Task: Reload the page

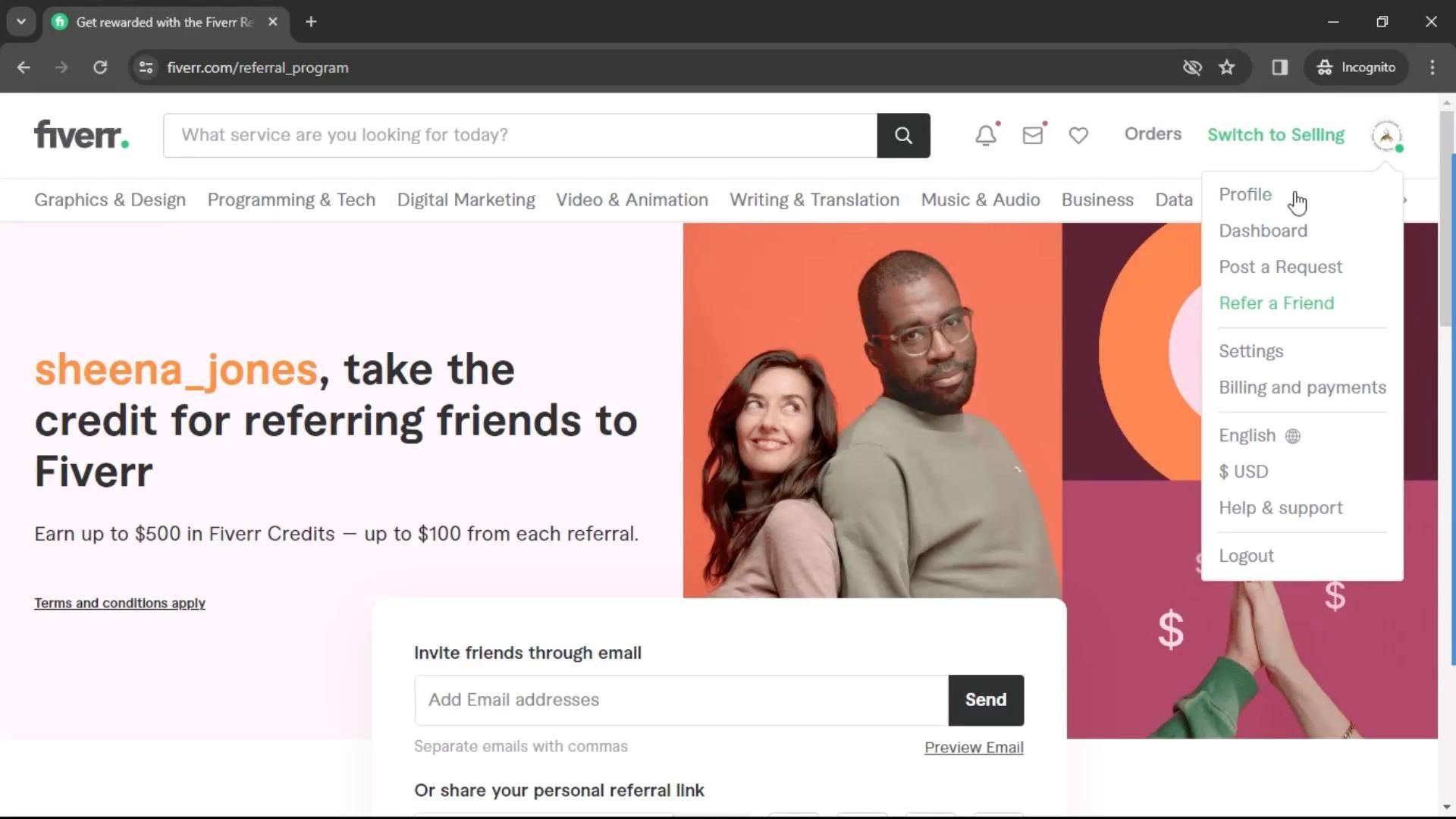Action: pos(100,67)
